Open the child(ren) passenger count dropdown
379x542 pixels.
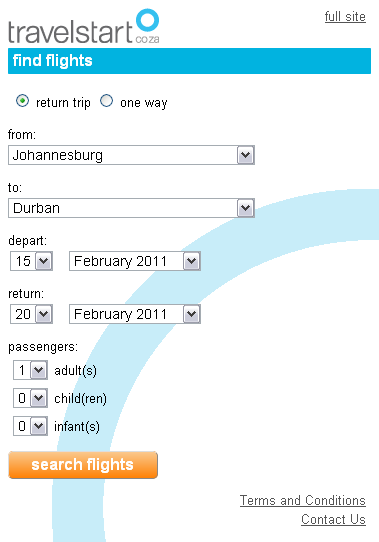click(30, 398)
